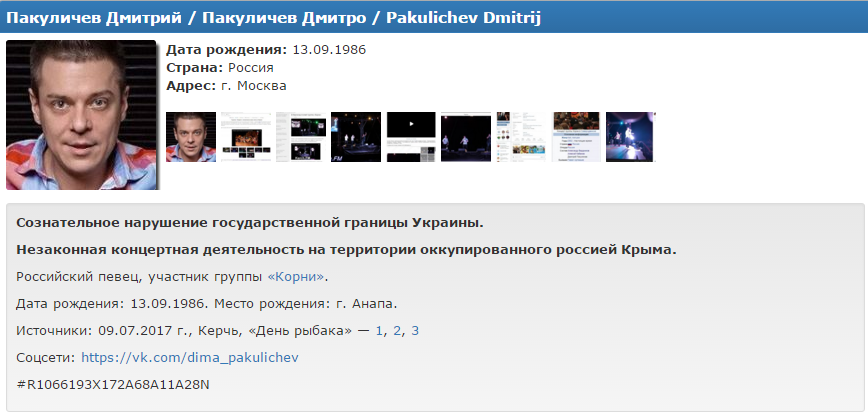Screen dimensions: 868x413
Task: Open seventh thumbnail showing social profile page
Action: click(x=521, y=137)
